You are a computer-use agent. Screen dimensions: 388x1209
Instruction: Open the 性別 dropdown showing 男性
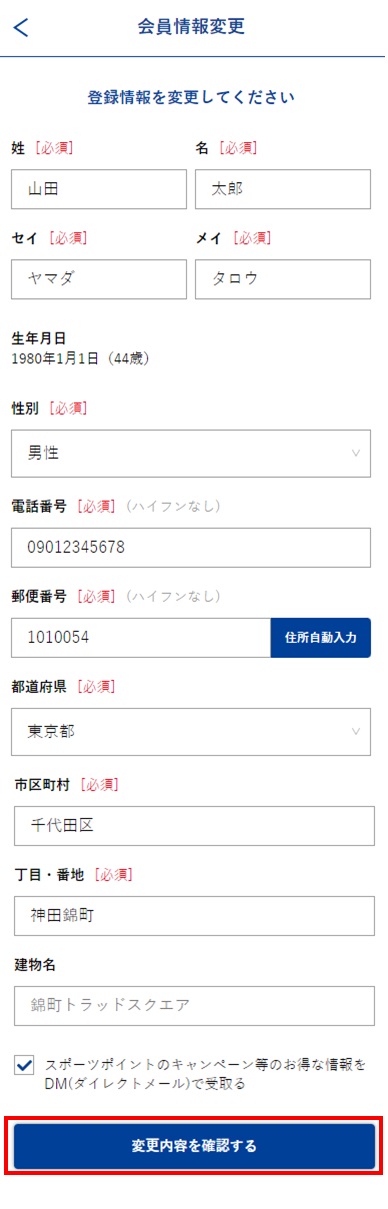pos(191,453)
